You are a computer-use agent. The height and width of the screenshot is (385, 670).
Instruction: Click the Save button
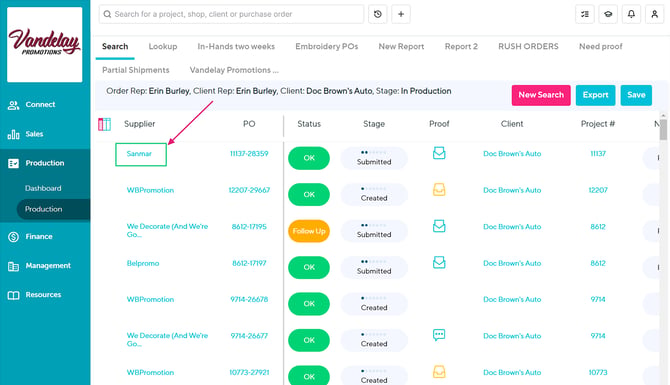coord(636,95)
